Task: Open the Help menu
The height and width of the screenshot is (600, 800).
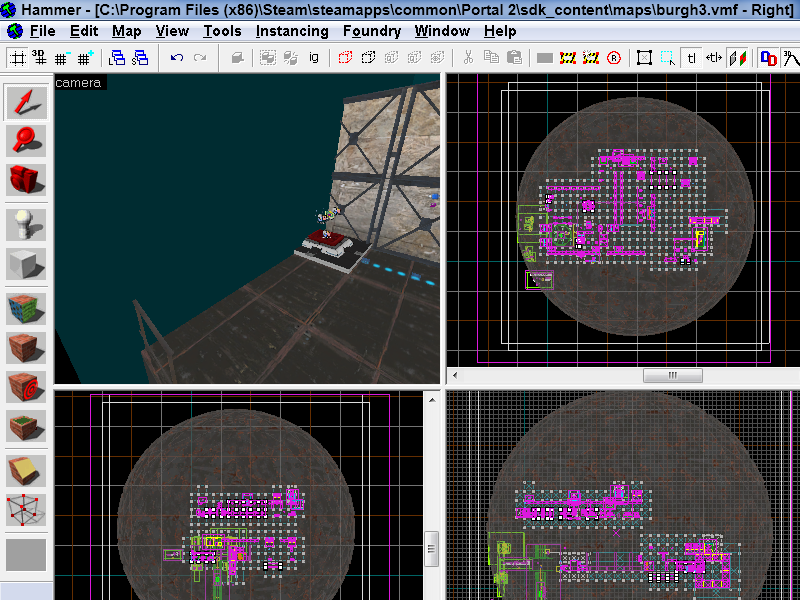Action: point(500,31)
